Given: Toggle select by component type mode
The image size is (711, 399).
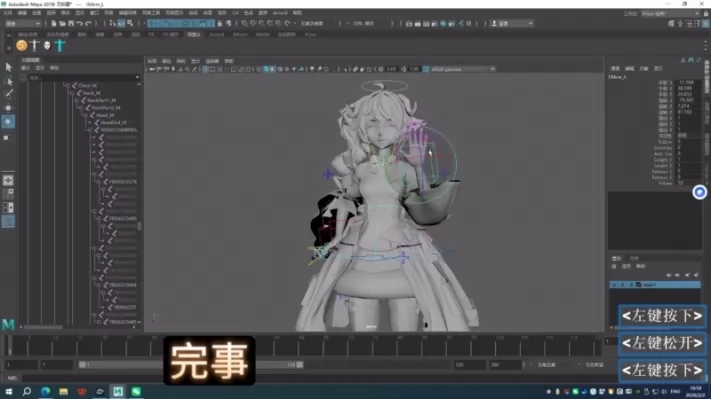Looking at the screenshot, I should (x=130, y=24).
